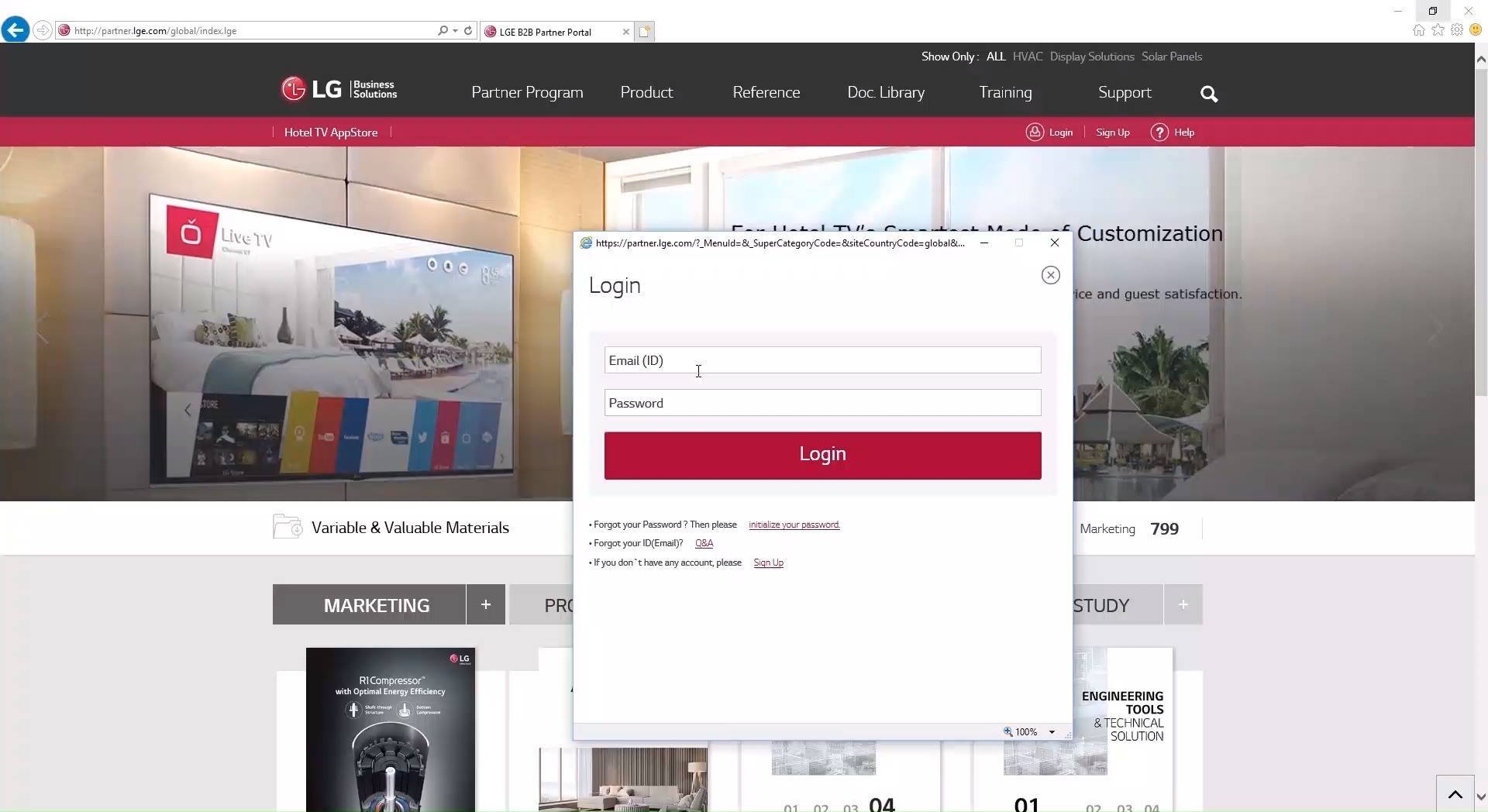Filter Show Only by ALL
1488x812 pixels.
[x=996, y=57]
